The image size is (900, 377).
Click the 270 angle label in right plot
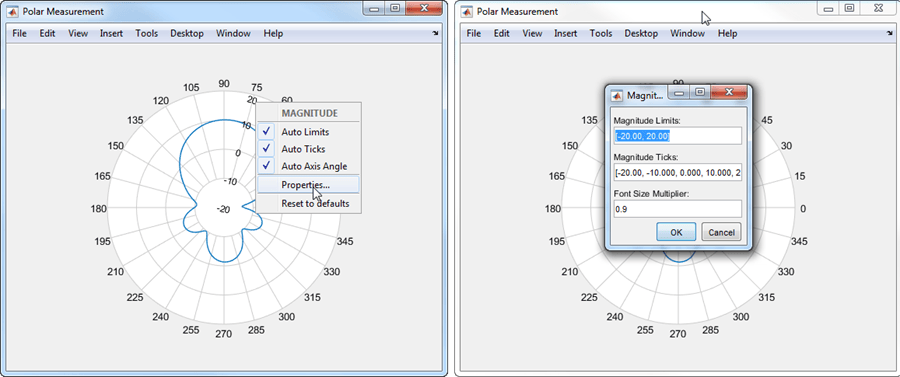pos(678,334)
